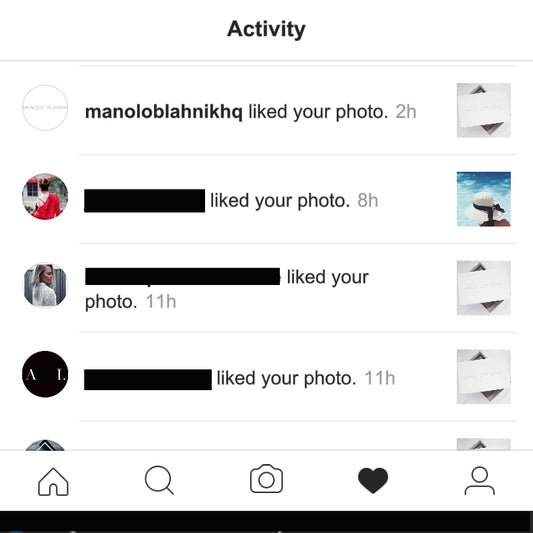Image resolution: width=533 pixels, height=533 pixels.
Task: Tap the Camera icon to post
Action: tap(266, 479)
